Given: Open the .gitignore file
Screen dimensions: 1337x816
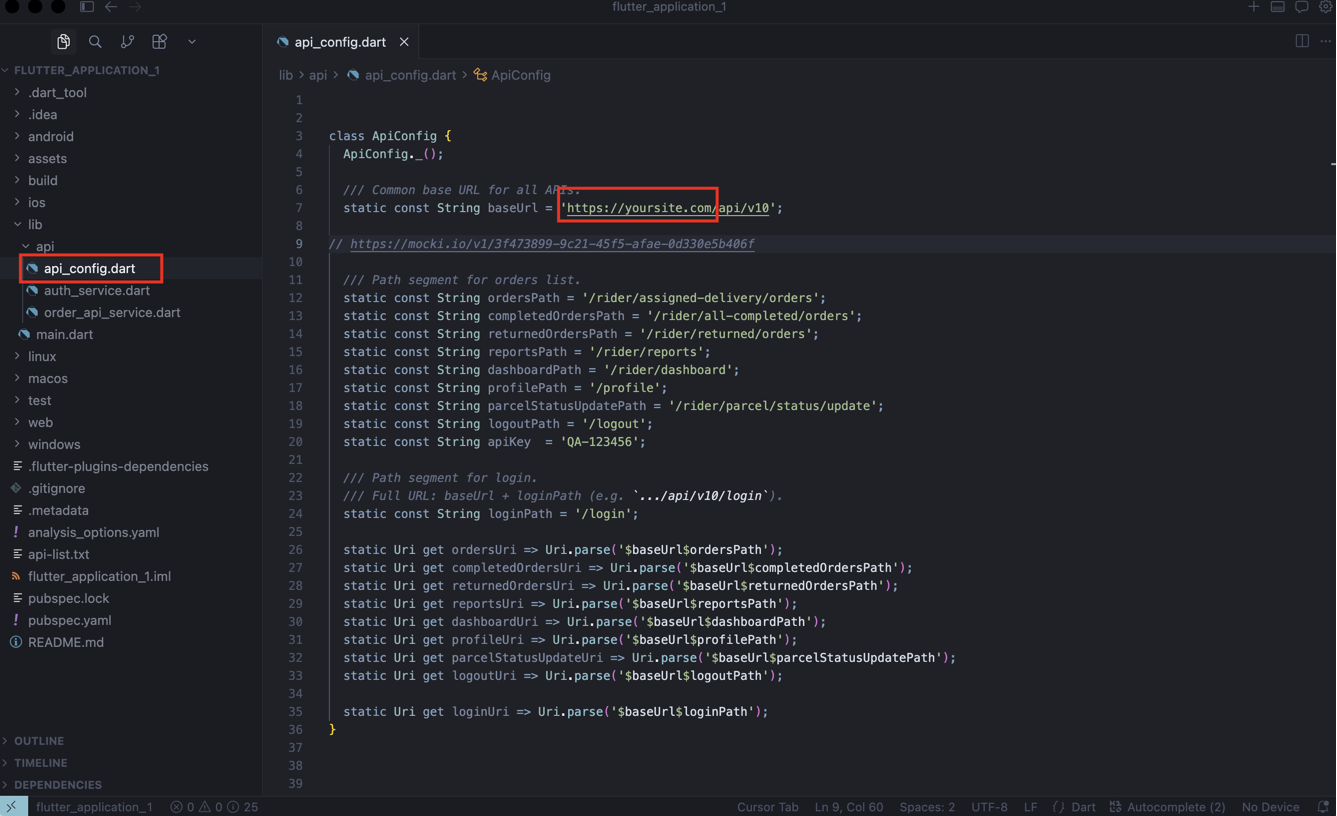Looking at the screenshot, I should click(x=56, y=488).
